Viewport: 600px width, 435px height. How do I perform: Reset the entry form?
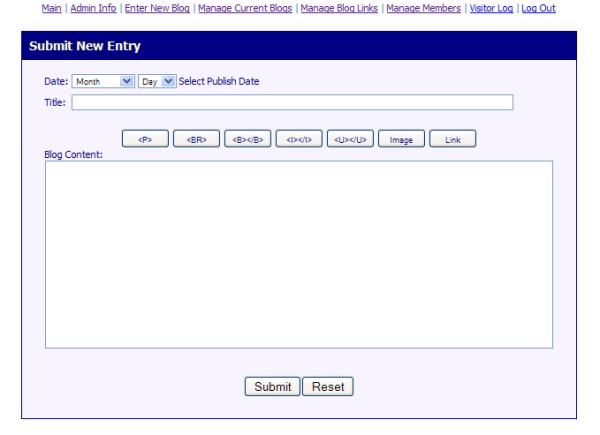tap(328, 386)
